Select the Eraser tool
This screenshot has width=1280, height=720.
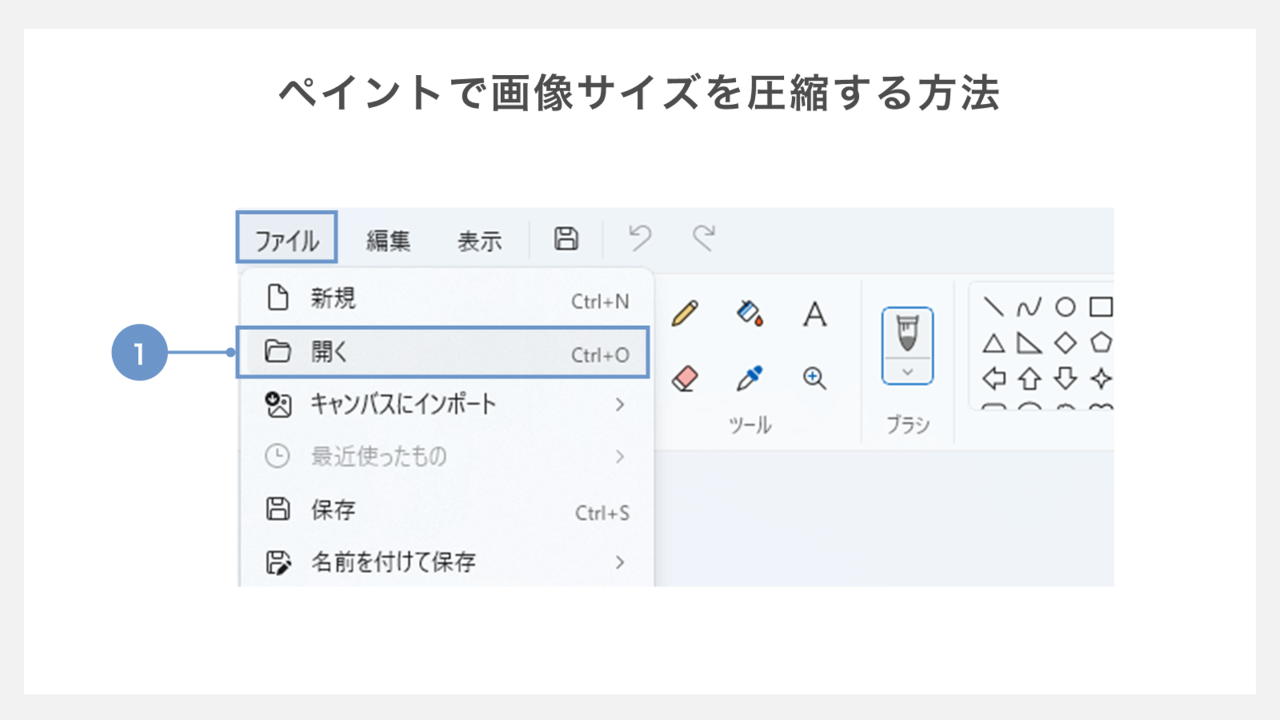(x=685, y=378)
